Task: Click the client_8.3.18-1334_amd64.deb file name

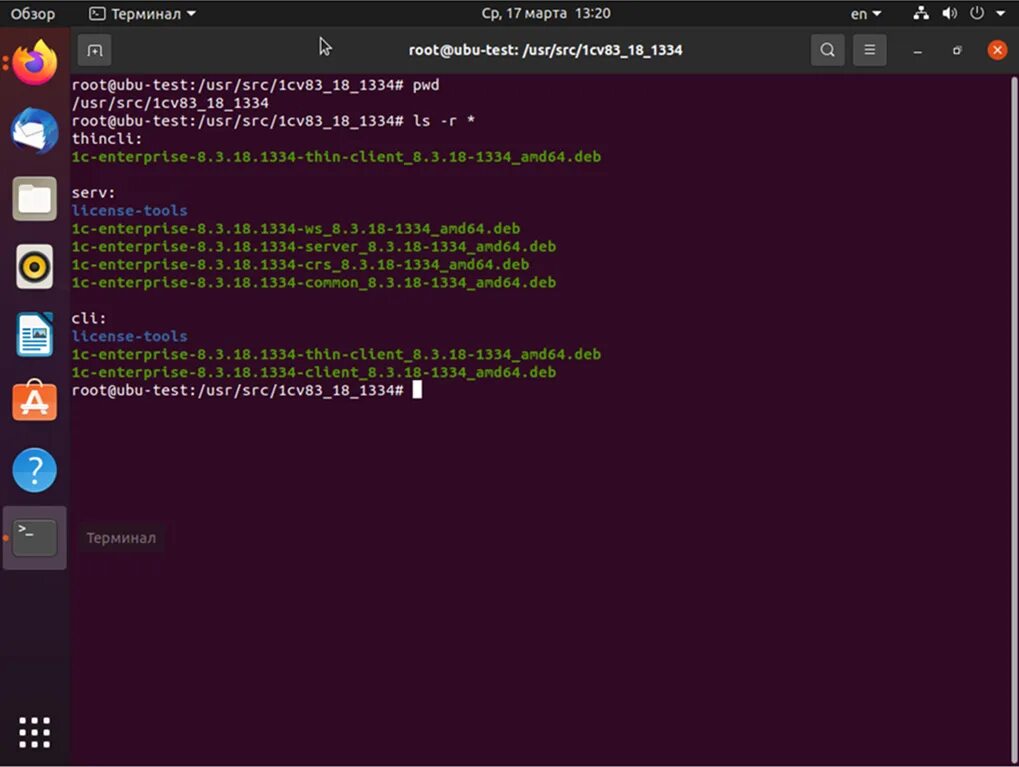Action: pos(314,372)
